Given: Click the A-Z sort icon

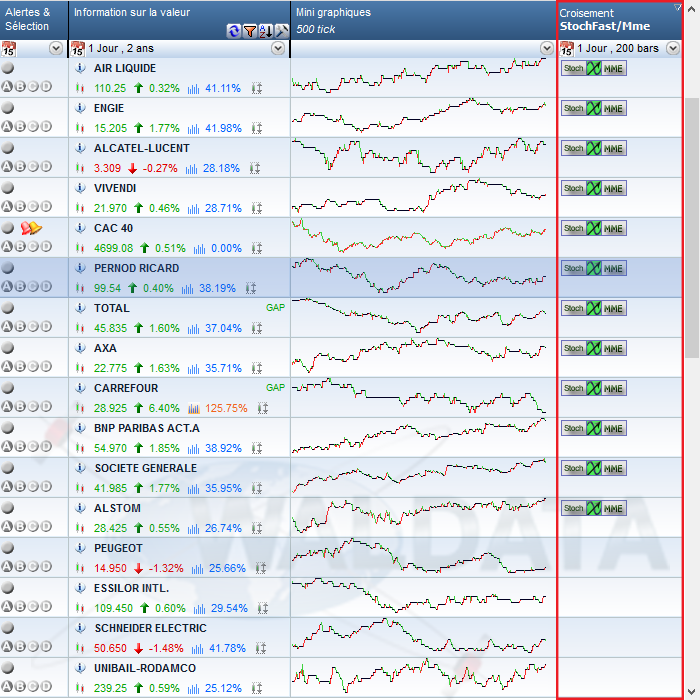Looking at the screenshot, I should click(266, 31).
